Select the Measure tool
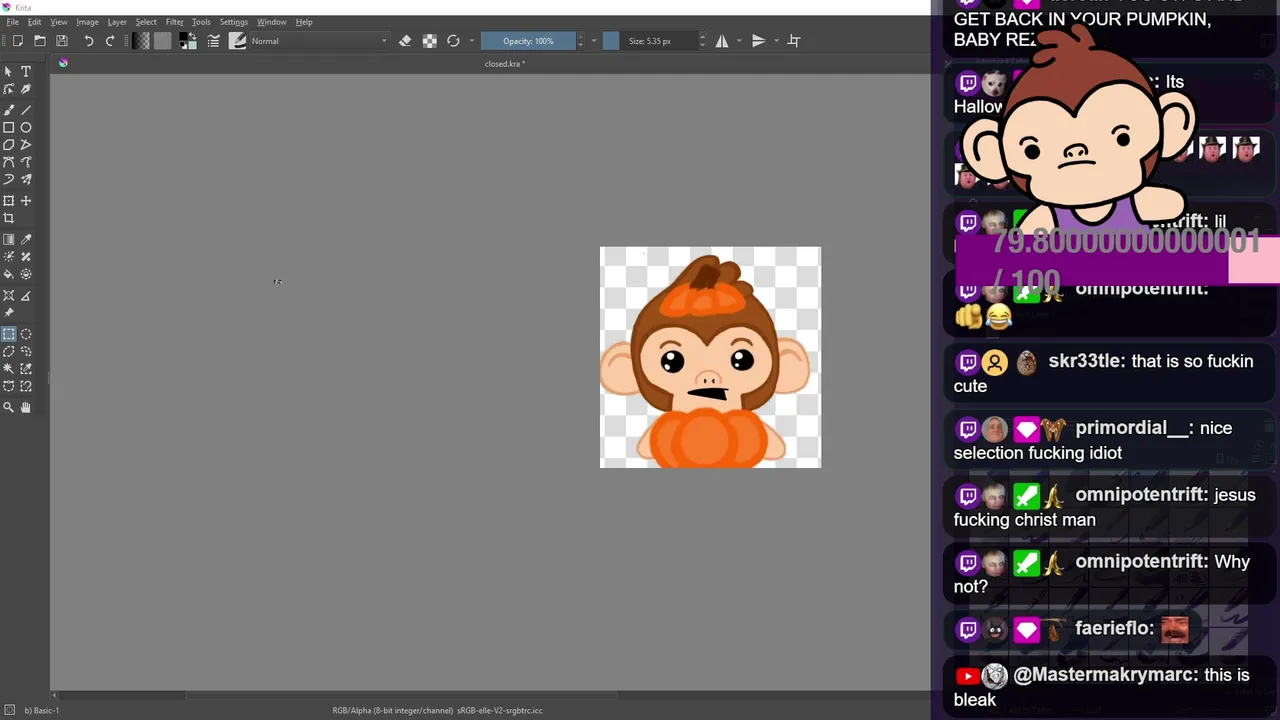The image size is (1280, 720). (26, 296)
